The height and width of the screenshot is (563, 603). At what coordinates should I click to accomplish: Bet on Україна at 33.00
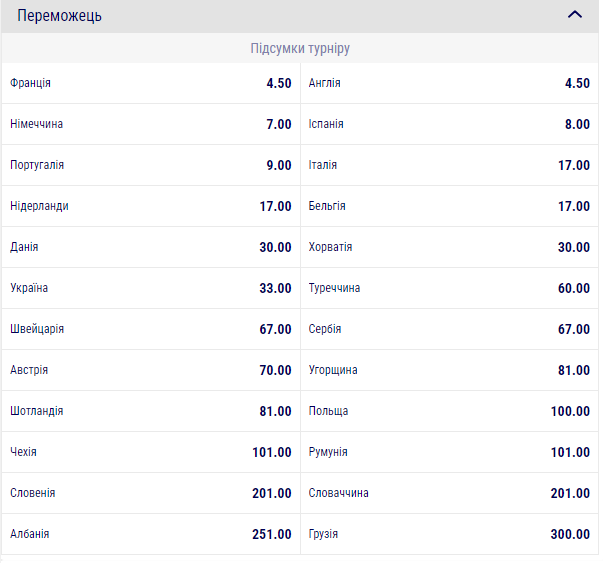(x=151, y=288)
